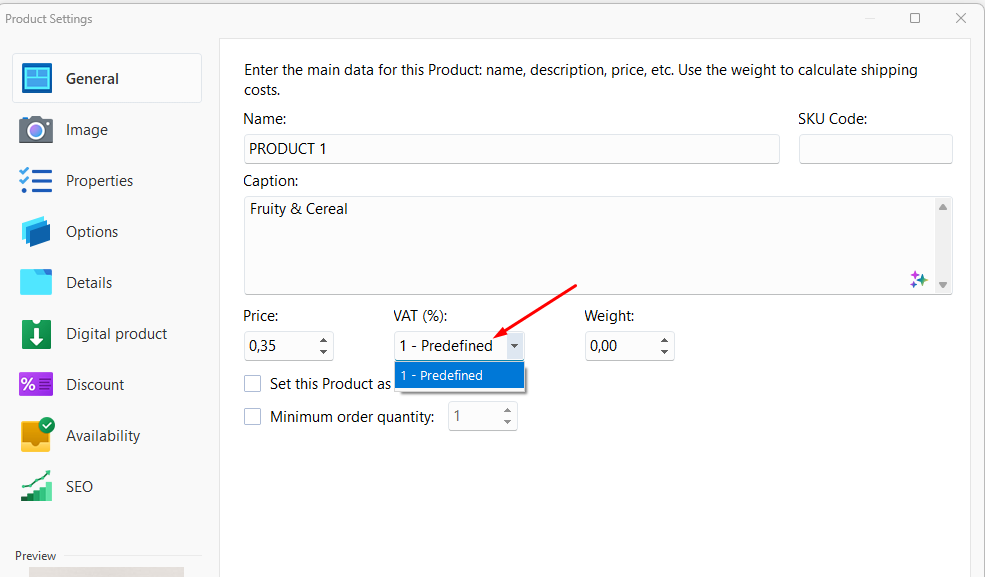Focus the SKU Code text box
Image resolution: width=985 pixels, height=577 pixels.
pos(876,149)
